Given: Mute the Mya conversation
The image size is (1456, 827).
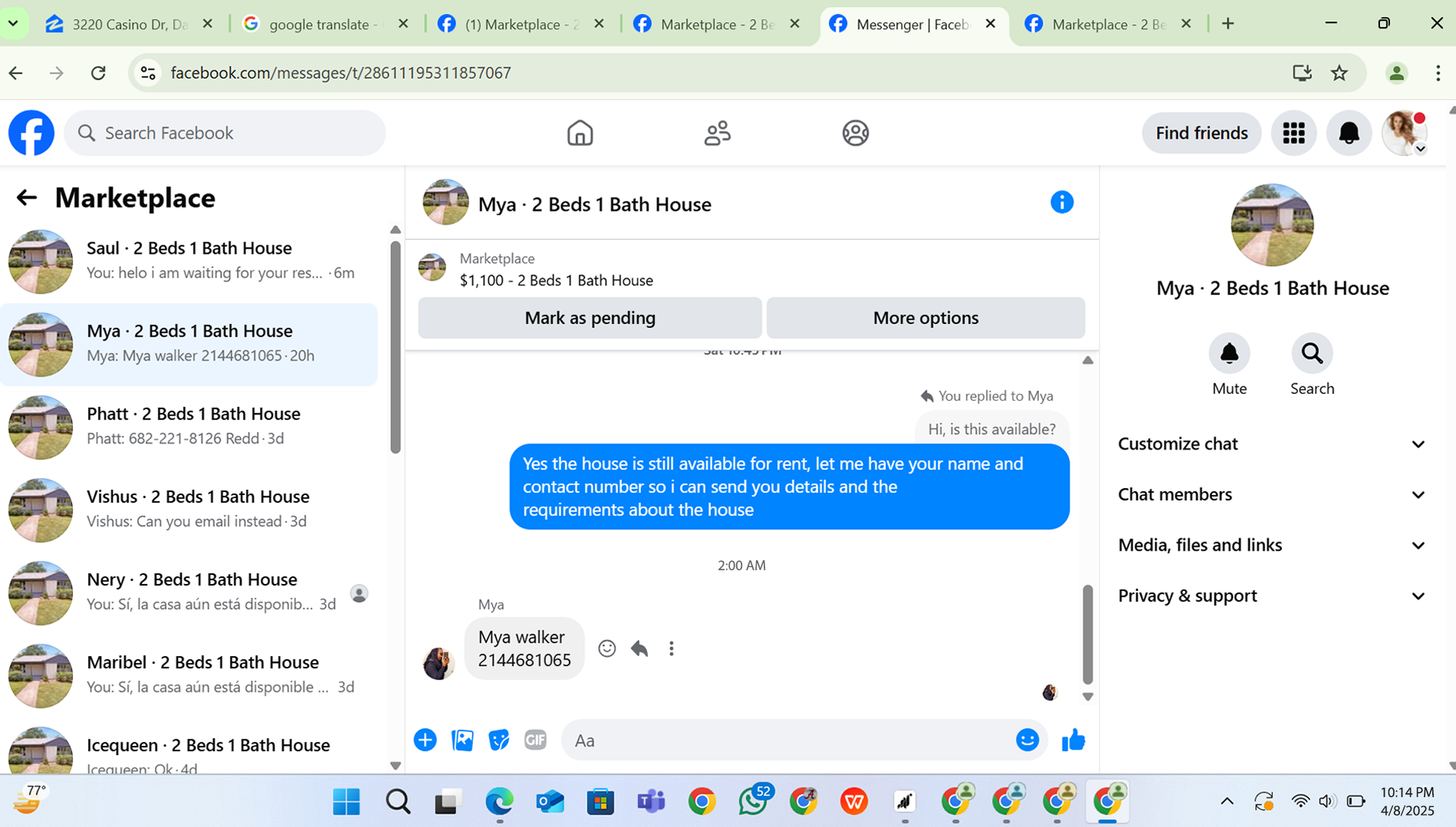Looking at the screenshot, I should point(1229,353).
